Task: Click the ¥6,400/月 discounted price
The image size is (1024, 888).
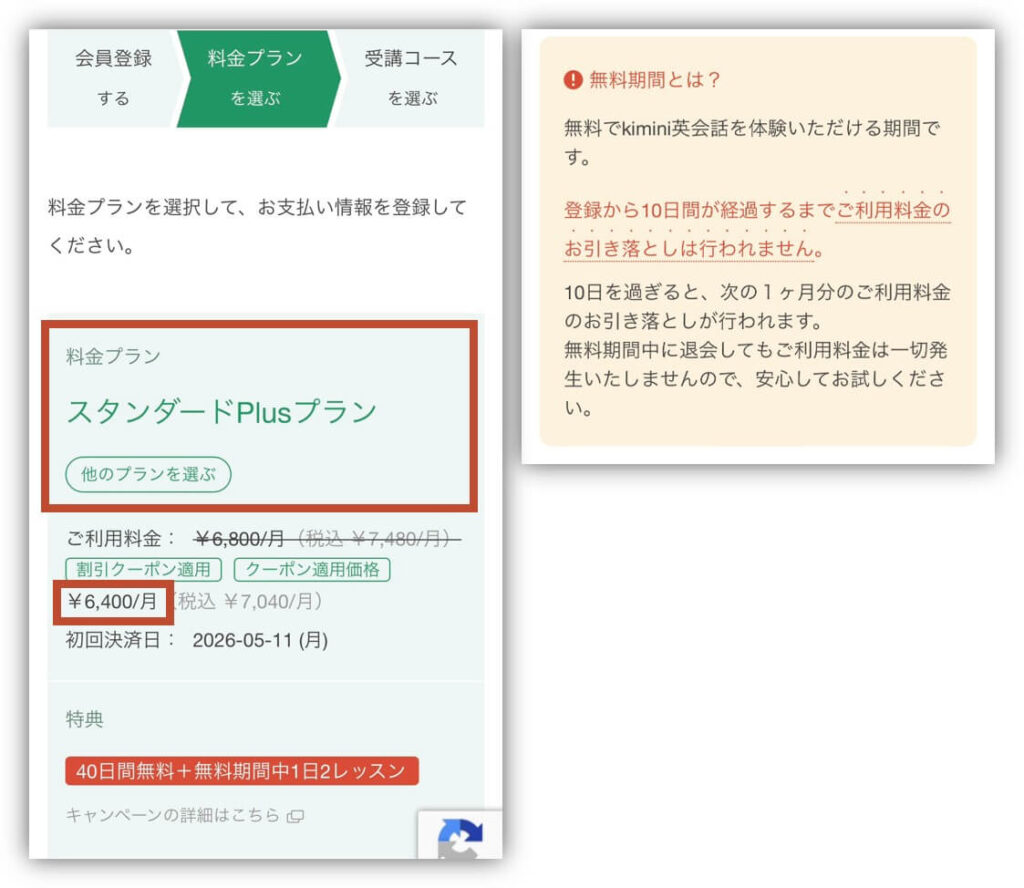Action: point(112,602)
